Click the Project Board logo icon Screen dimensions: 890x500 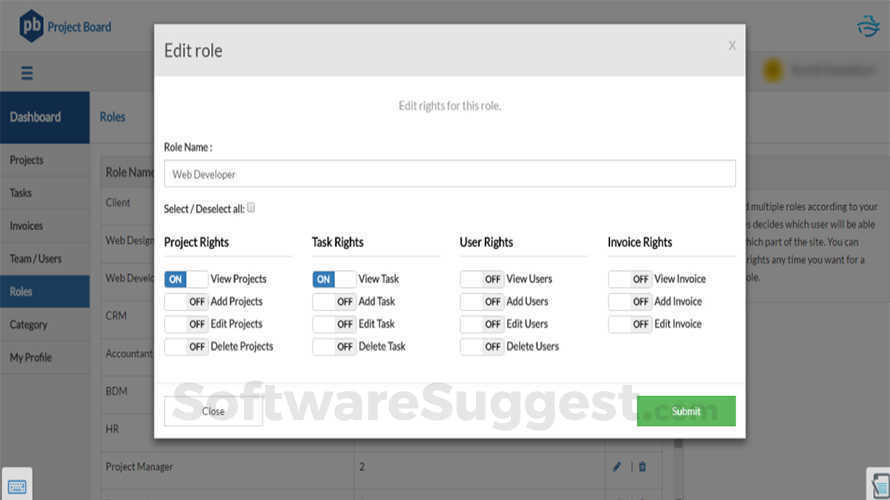click(32, 26)
